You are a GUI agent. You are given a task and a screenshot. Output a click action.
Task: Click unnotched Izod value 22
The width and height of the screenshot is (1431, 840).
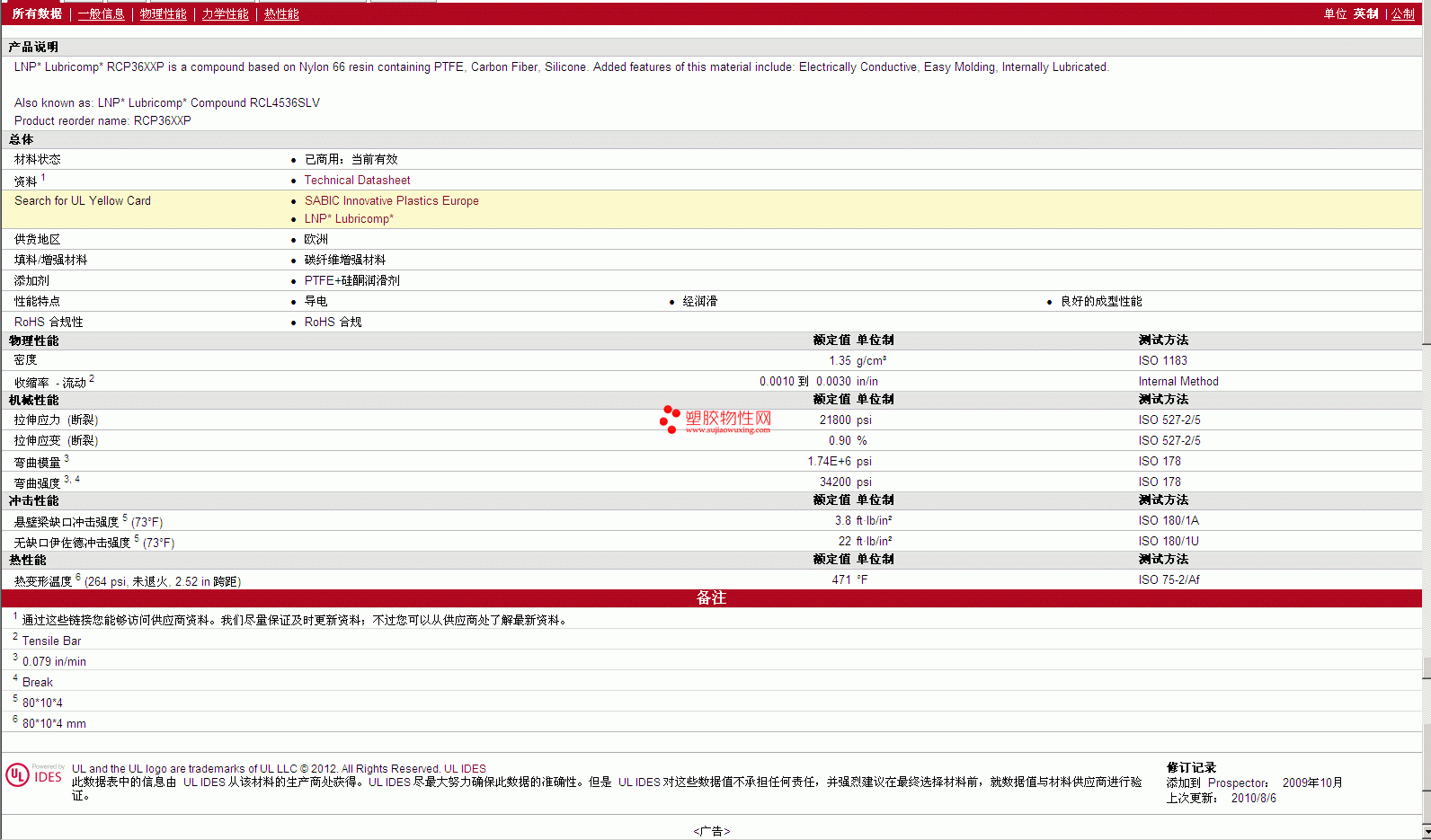point(845,542)
